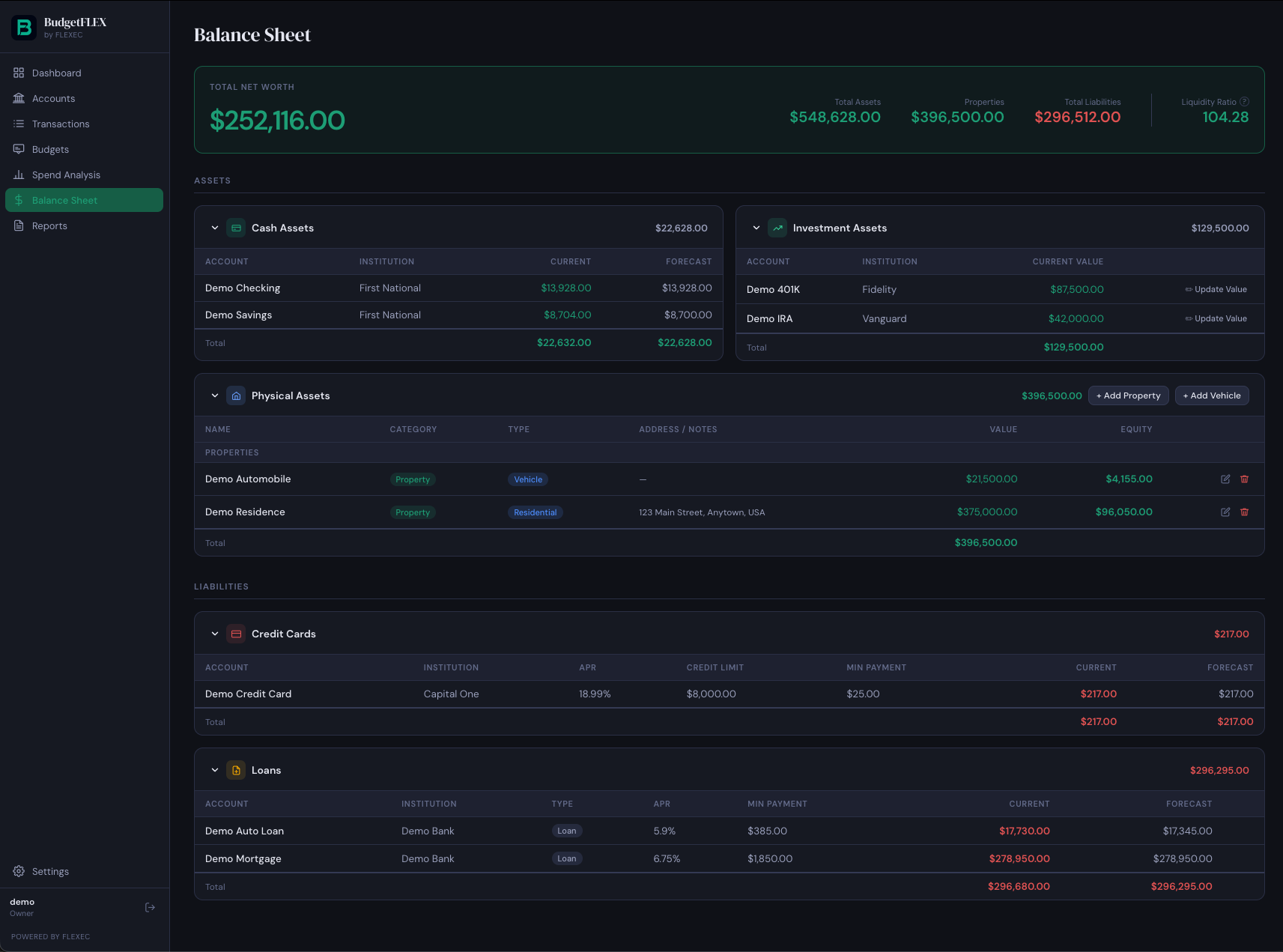Viewport: 1283px width, 952px height.
Task: Open Spend Analysis in sidebar
Action: [x=84, y=175]
